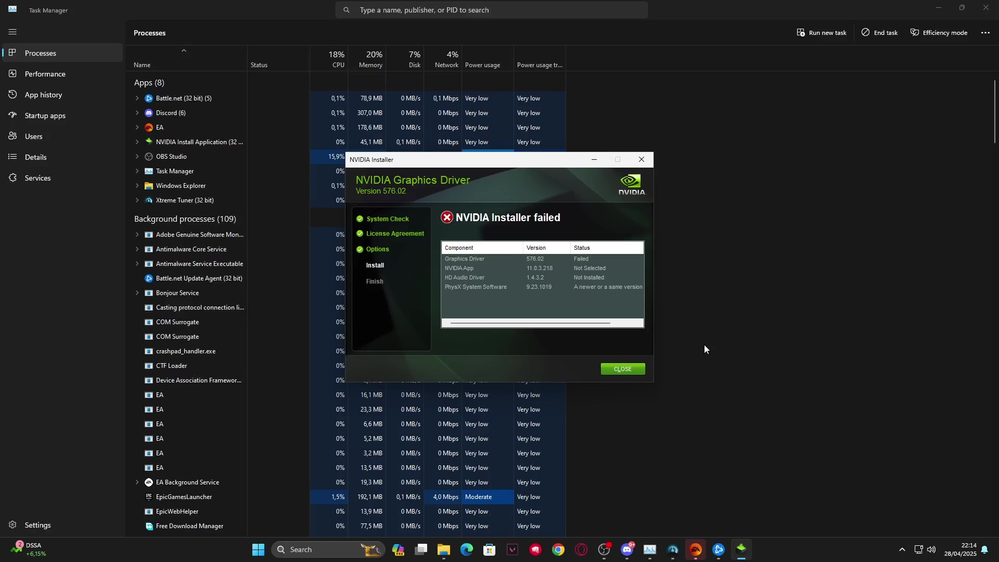Expand the Windows Explorer process
999x562 pixels.
pos(137,185)
